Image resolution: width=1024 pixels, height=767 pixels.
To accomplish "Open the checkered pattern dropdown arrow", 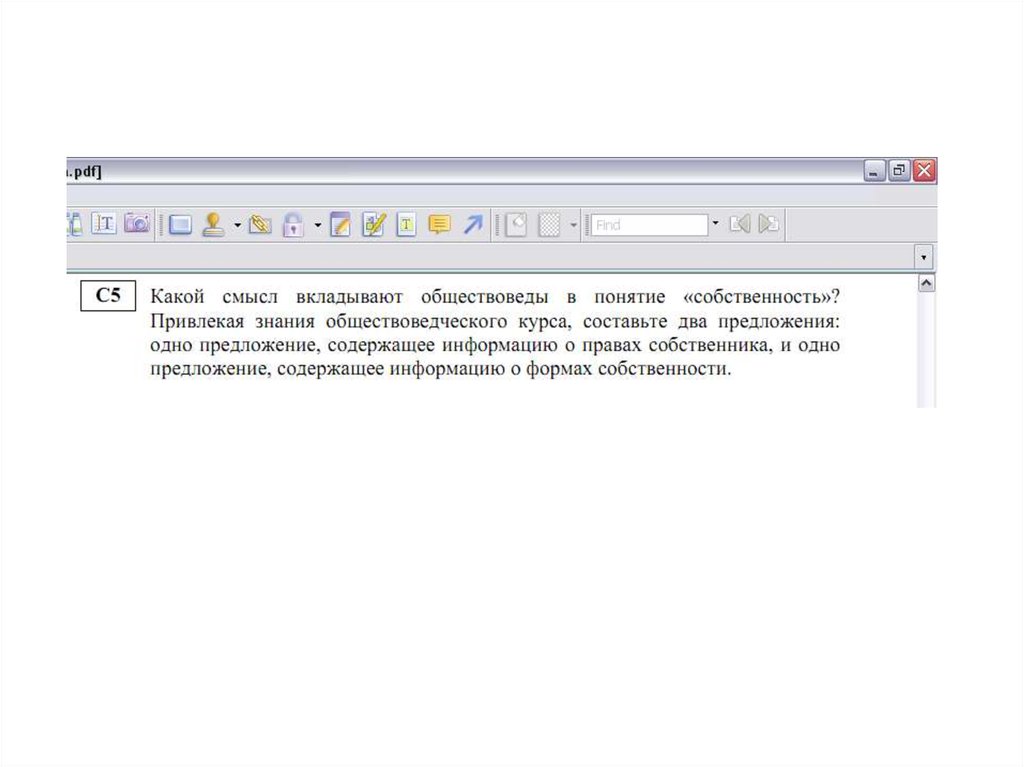I will pyautogui.click(x=573, y=225).
